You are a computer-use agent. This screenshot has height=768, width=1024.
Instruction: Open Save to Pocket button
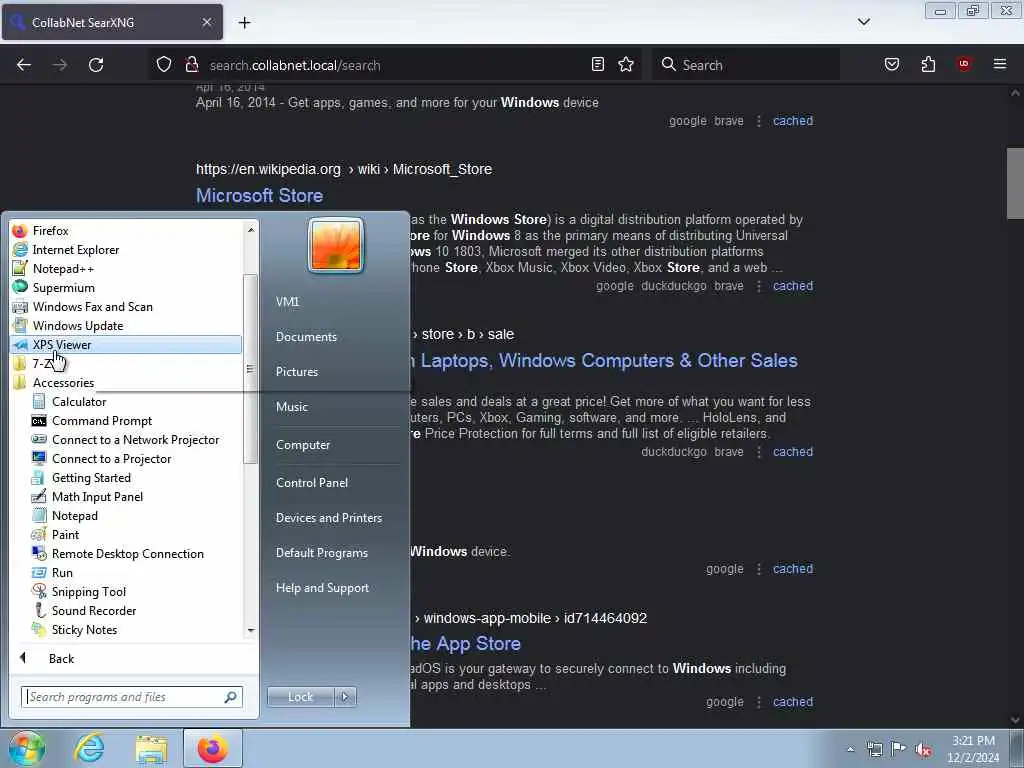pos(891,64)
